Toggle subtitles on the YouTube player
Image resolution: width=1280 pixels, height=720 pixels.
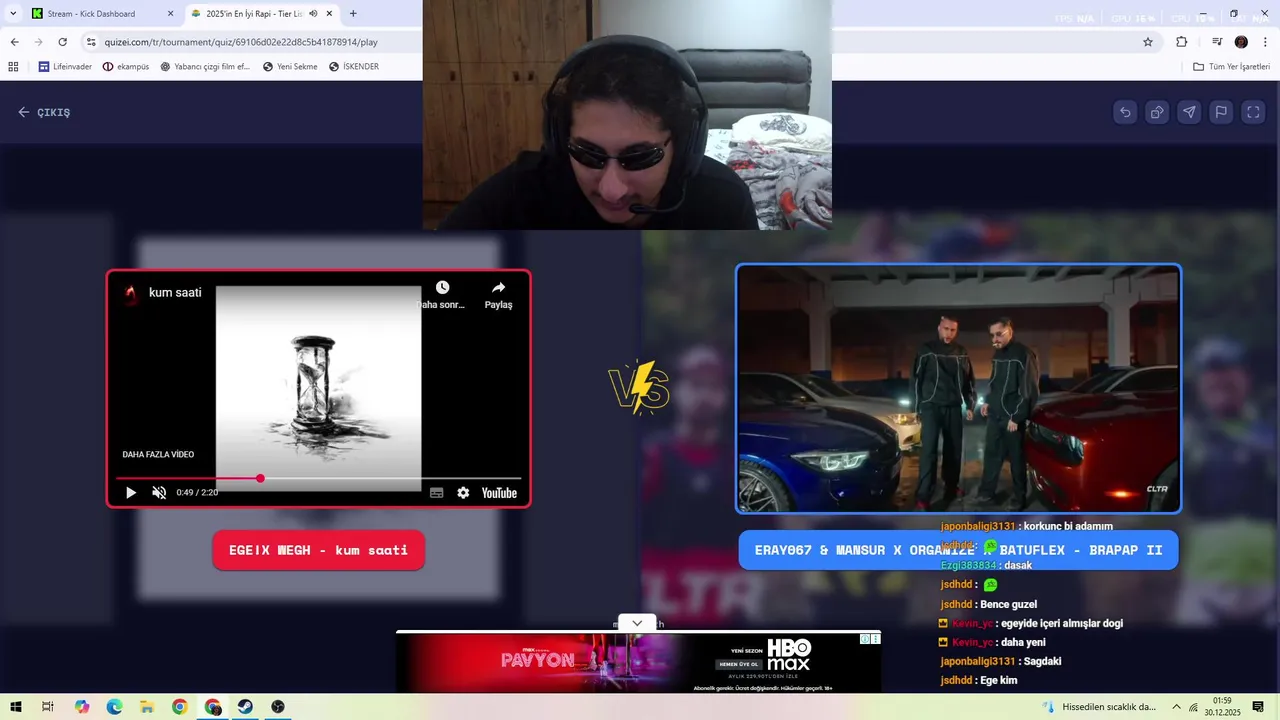(x=436, y=493)
